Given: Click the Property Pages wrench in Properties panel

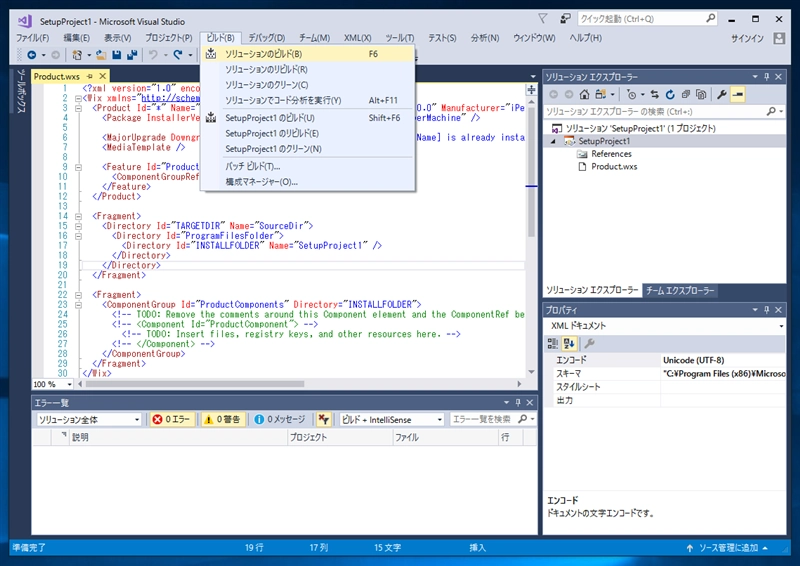Looking at the screenshot, I should pyautogui.click(x=589, y=343).
